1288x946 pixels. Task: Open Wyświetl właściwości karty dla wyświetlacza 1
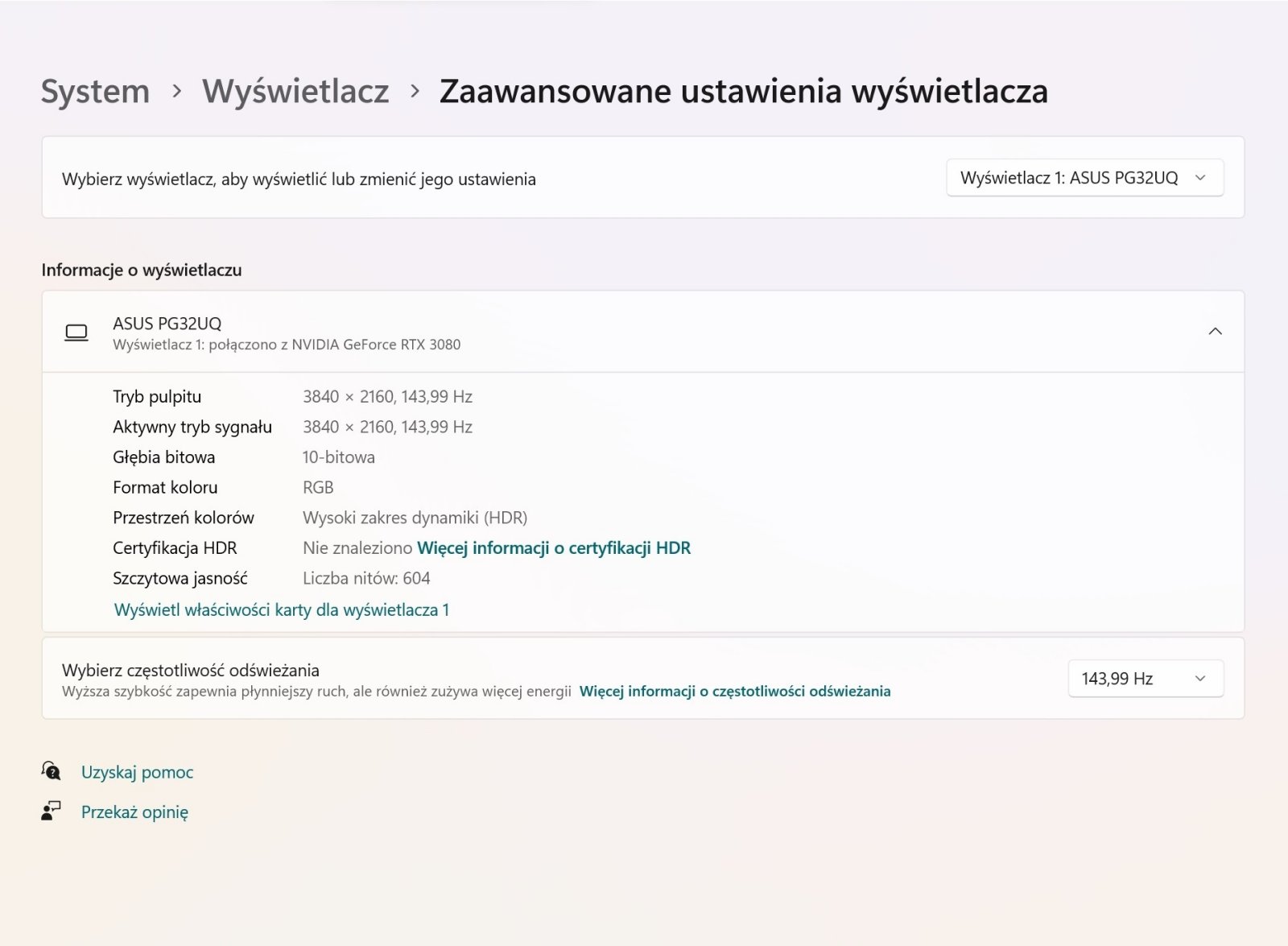pos(282,610)
